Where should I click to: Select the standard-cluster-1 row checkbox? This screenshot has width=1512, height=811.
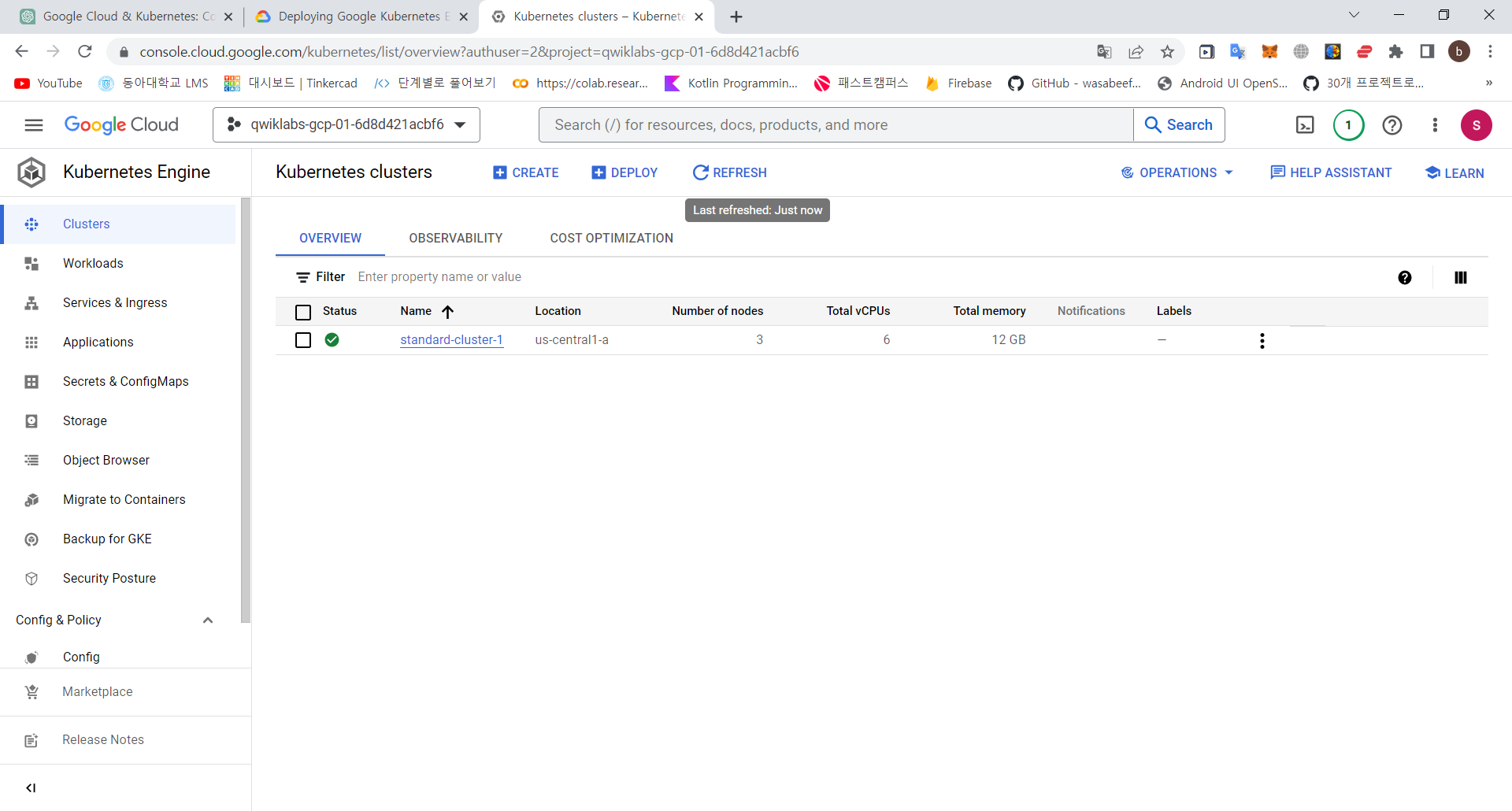coord(303,340)
